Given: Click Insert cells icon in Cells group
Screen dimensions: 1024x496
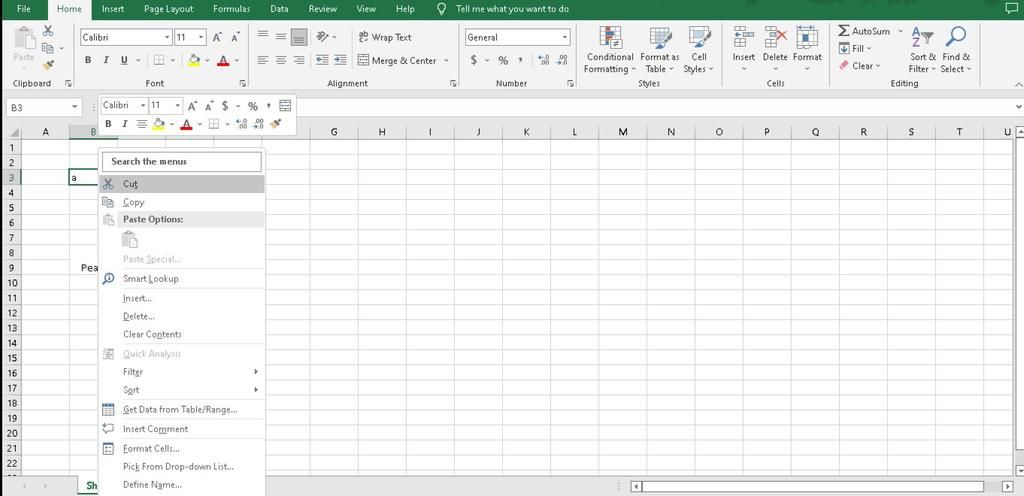Looking at the screenshot, I should tap(743, 37).
